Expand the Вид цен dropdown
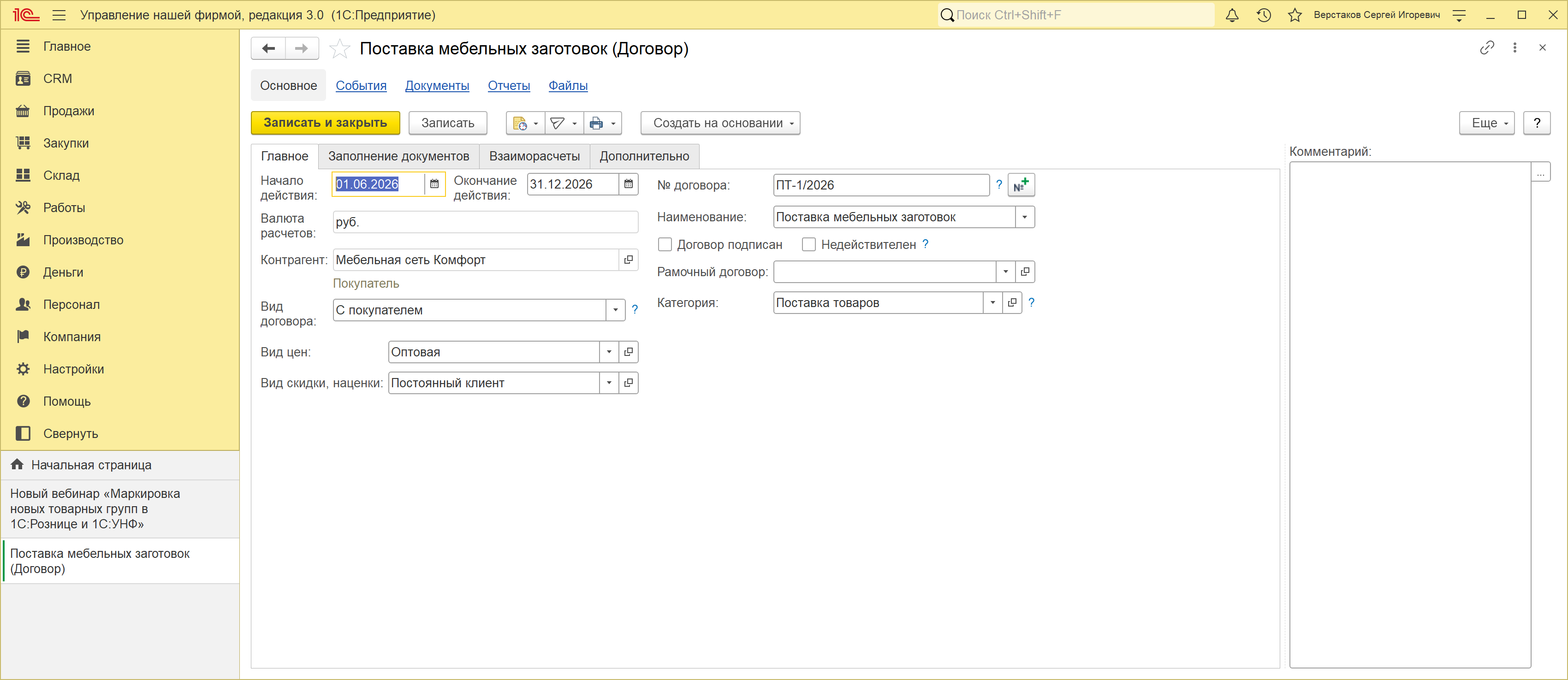 tap(609, 352)
